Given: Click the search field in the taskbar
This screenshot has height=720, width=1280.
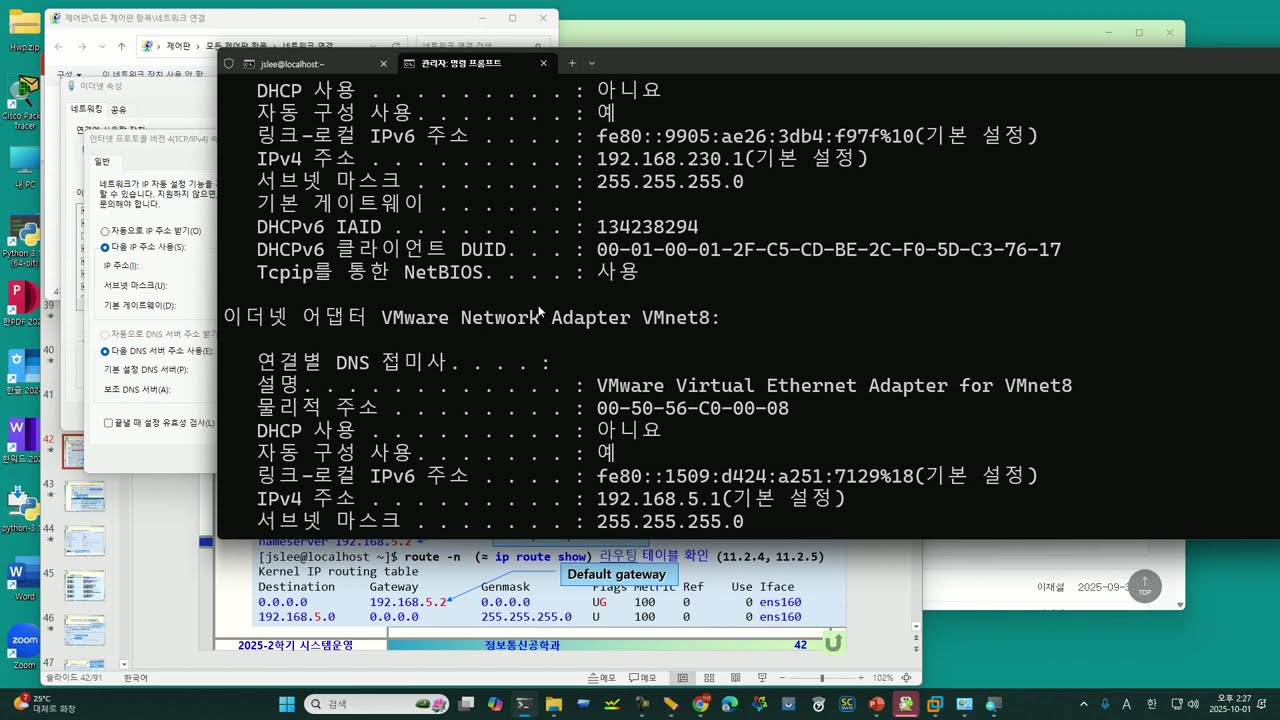Looking at the screenshot, I should pos(378,704).
